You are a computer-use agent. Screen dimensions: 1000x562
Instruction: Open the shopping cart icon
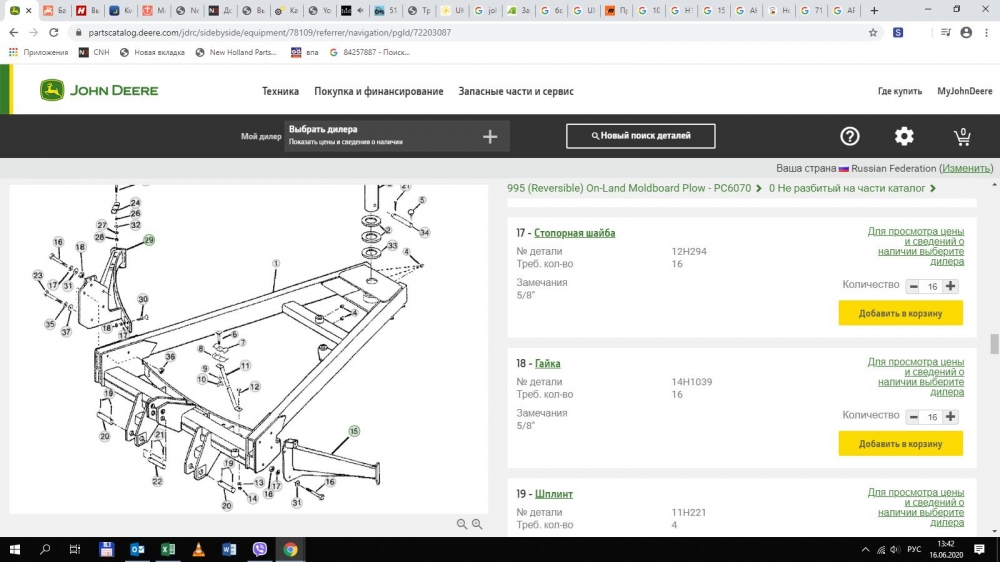pos(962,137)
